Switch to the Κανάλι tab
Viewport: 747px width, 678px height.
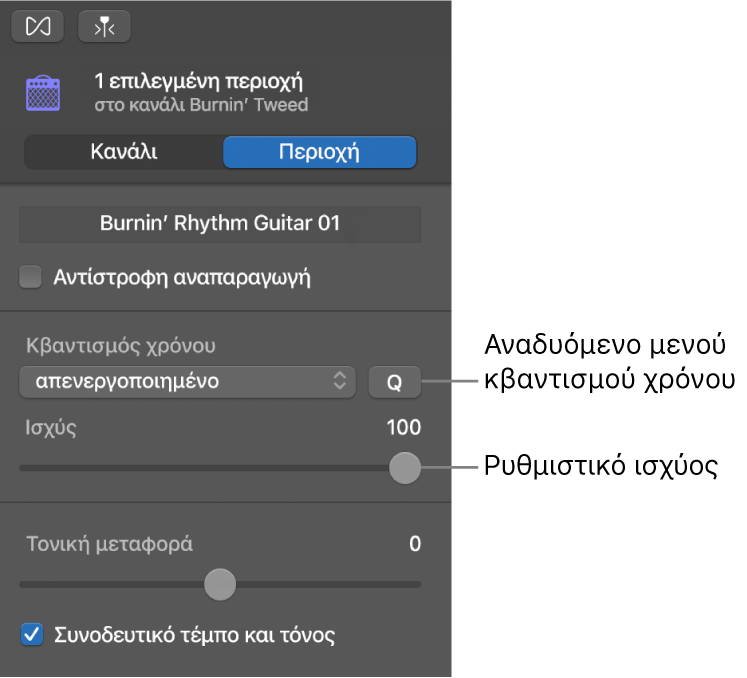click(x=123, y=152)
